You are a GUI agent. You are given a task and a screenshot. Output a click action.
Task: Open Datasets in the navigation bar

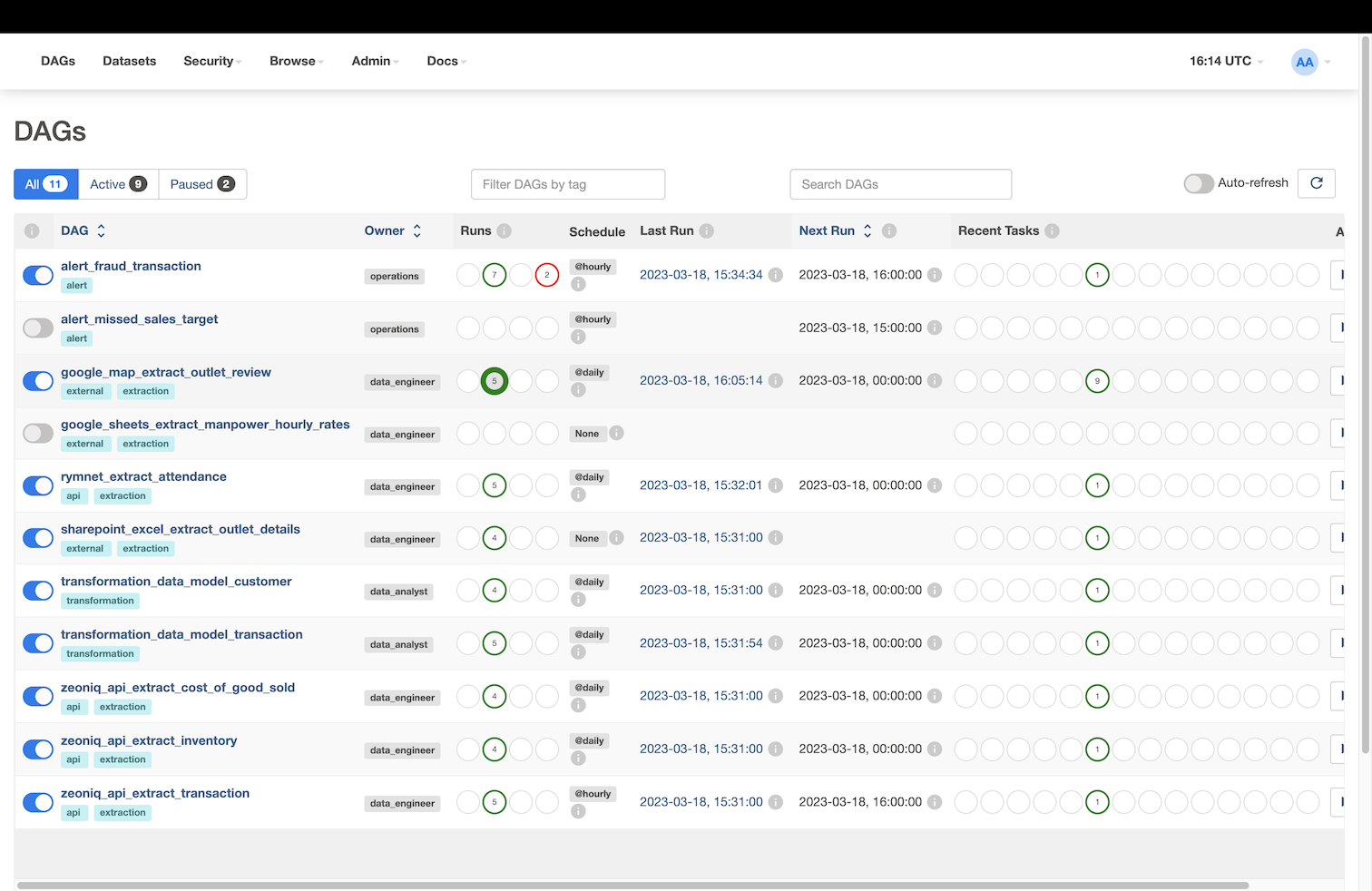click(x=130, y=61)
